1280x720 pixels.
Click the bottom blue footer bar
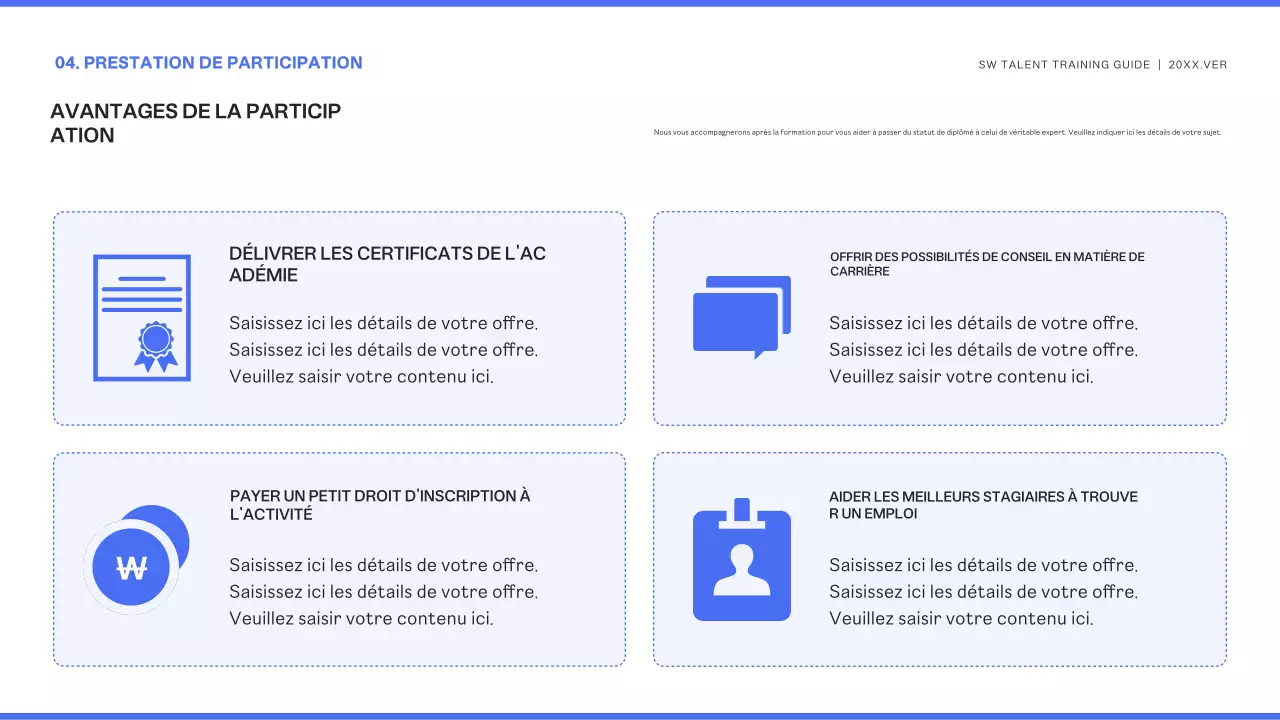point(640,714)
